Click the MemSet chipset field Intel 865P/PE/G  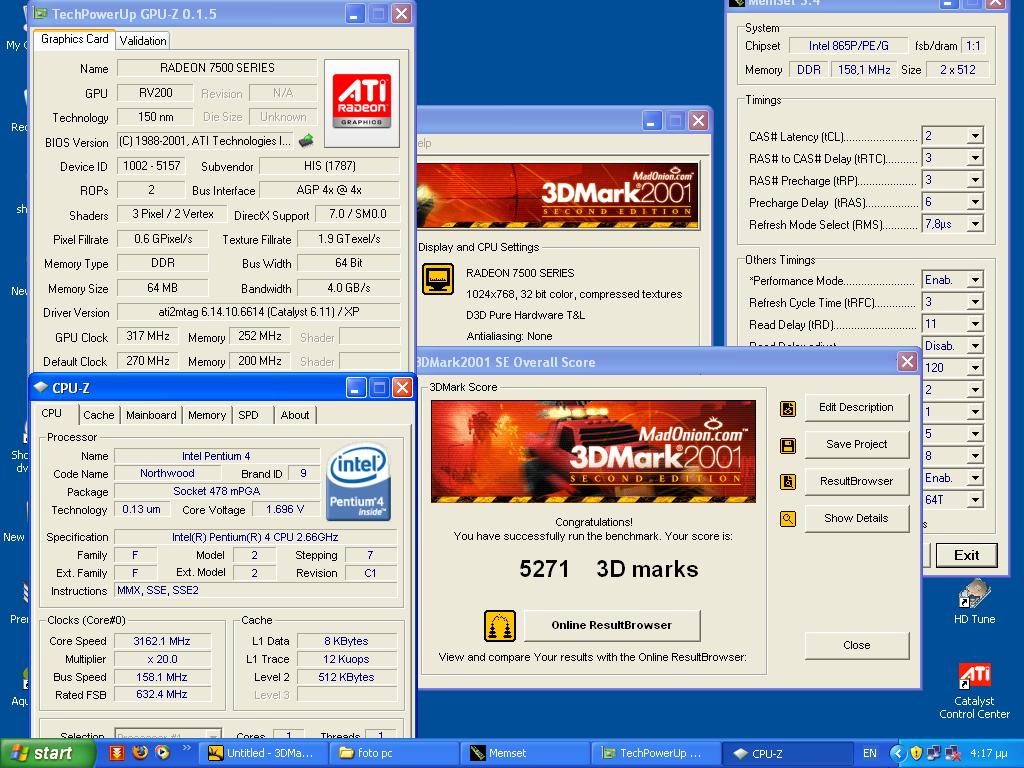(848, 46)
